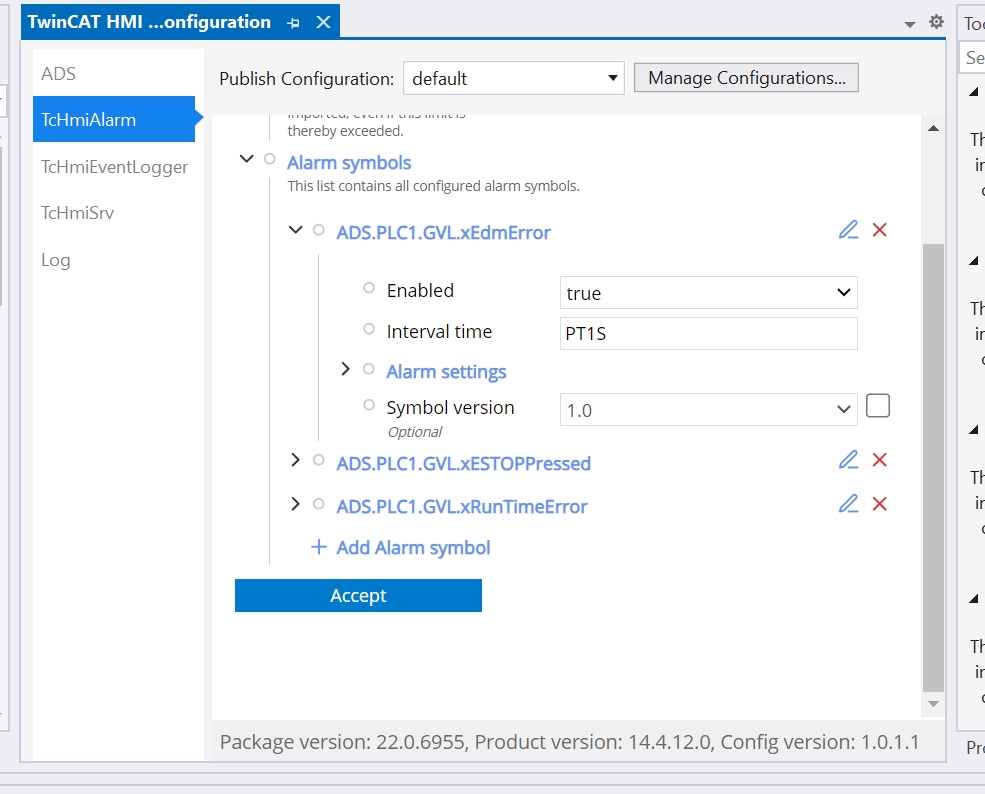Click the plus icon for Add Alarm symbol
The image size is (985, 794).
coord(319,547)
